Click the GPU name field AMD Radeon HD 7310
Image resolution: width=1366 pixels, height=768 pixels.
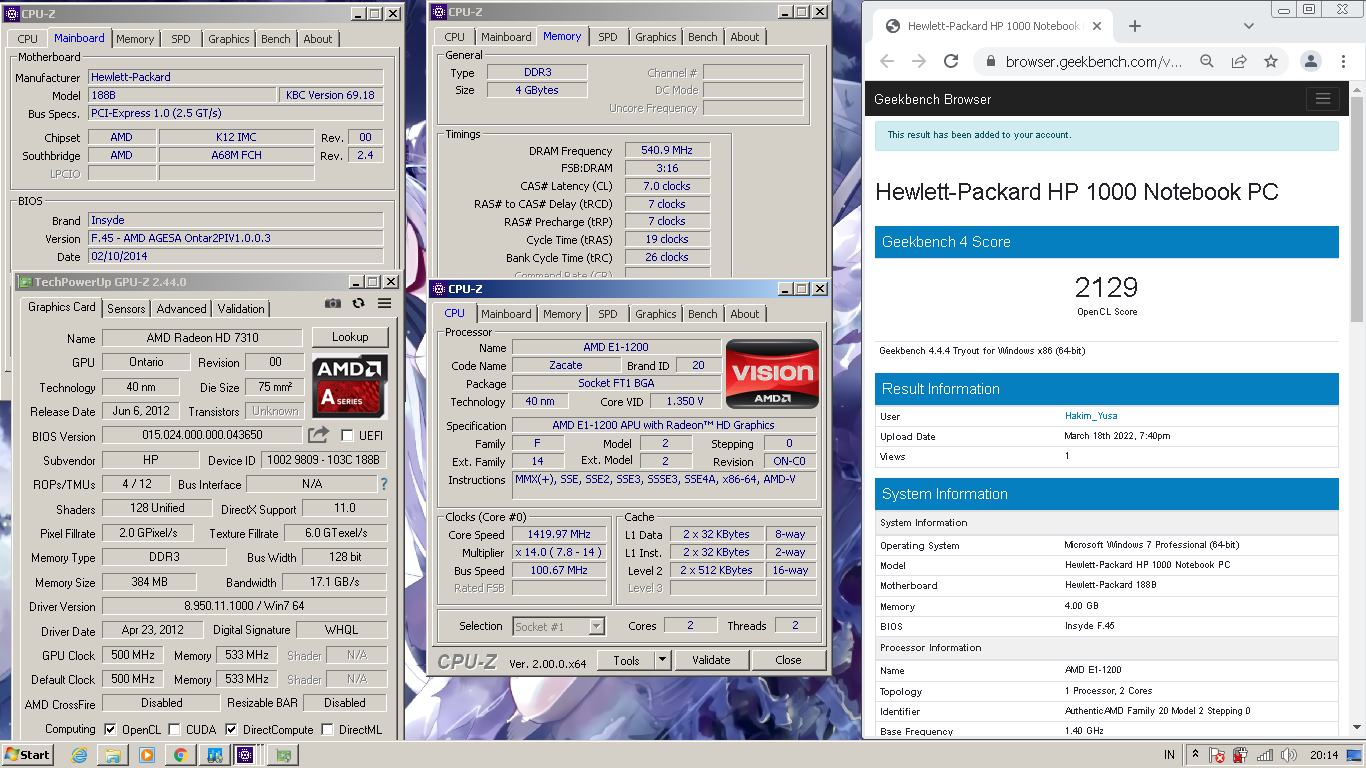pyautogui.click(x=202, y=338)
